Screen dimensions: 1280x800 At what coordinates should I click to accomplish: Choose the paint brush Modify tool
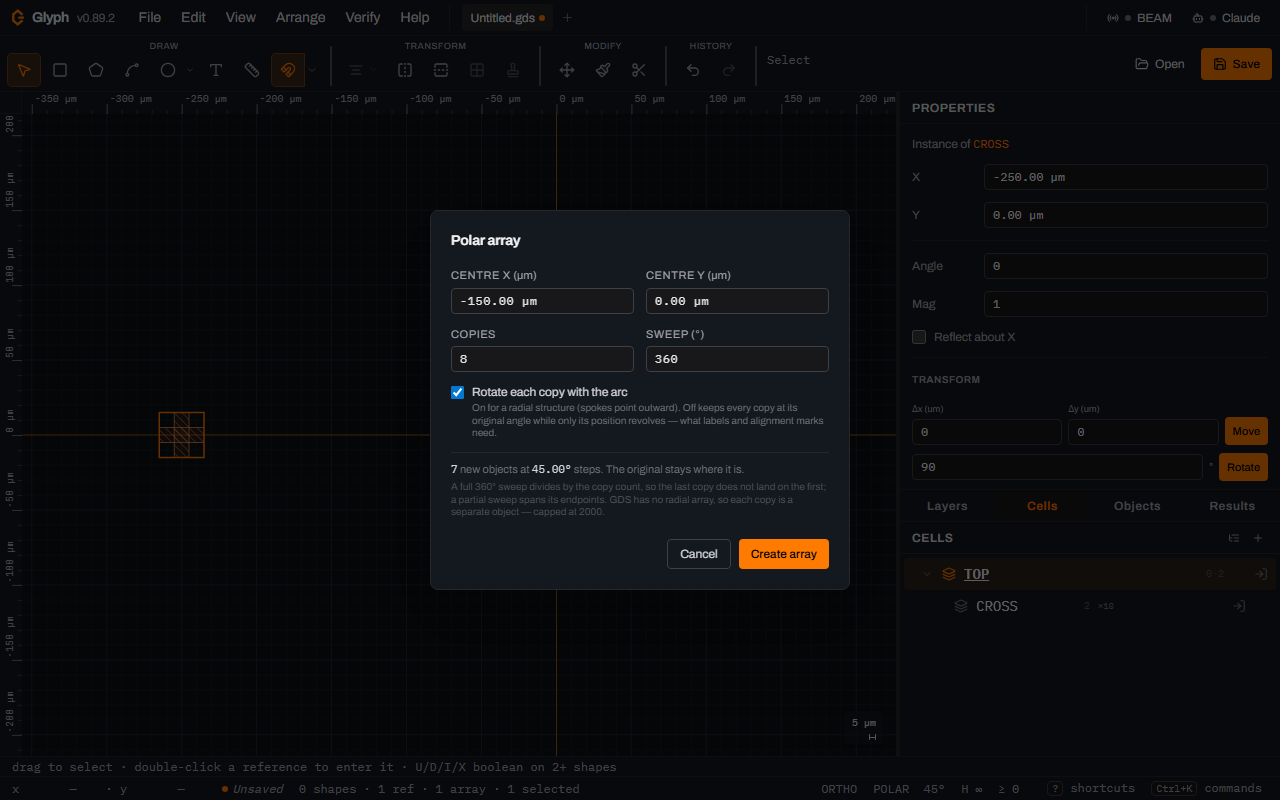(x=603, y=70)
